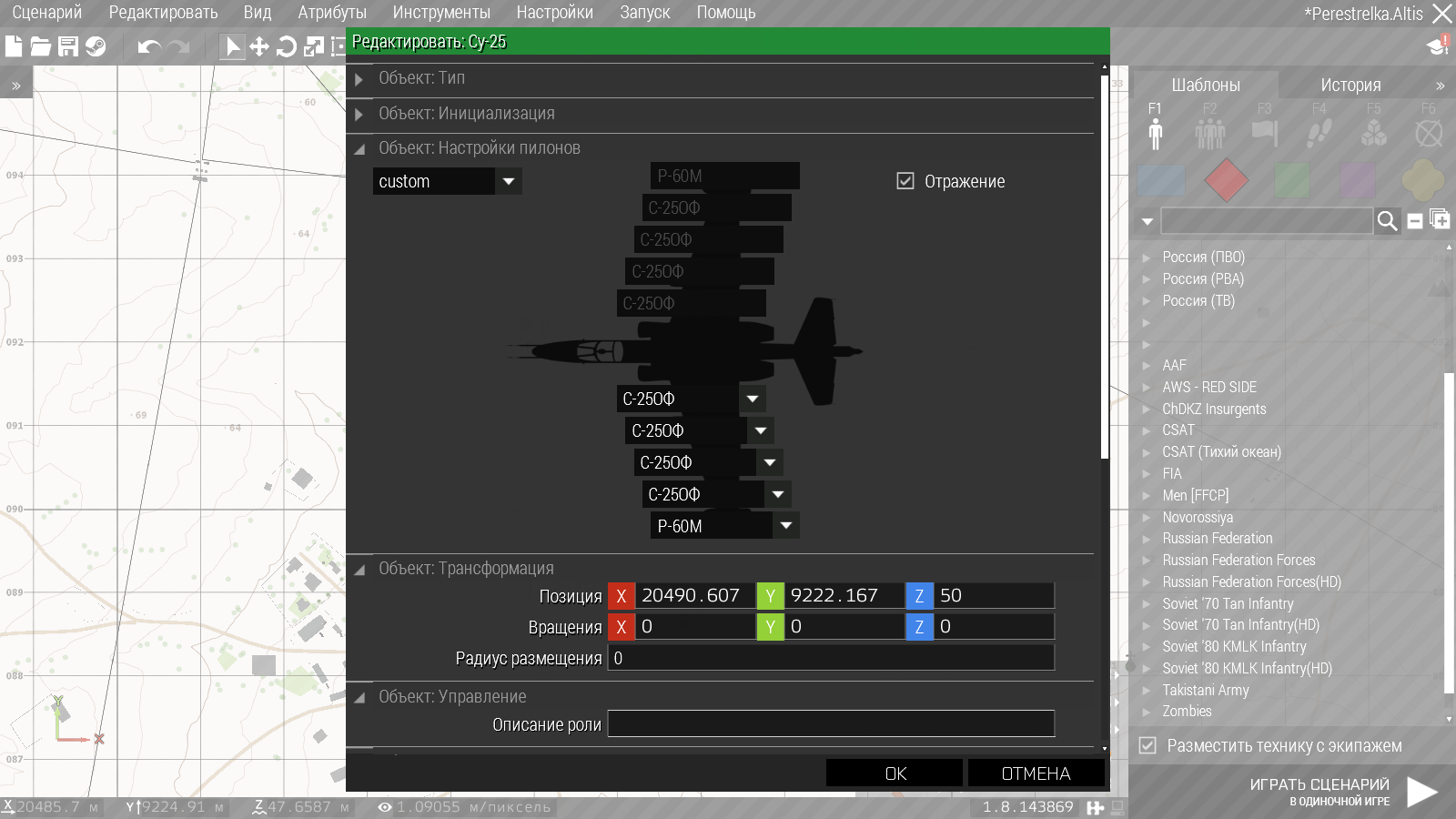The width and height of the screenshot is (1456, 819).
Task: Select the rotation widget tool
Action: [x=286, y=46]
